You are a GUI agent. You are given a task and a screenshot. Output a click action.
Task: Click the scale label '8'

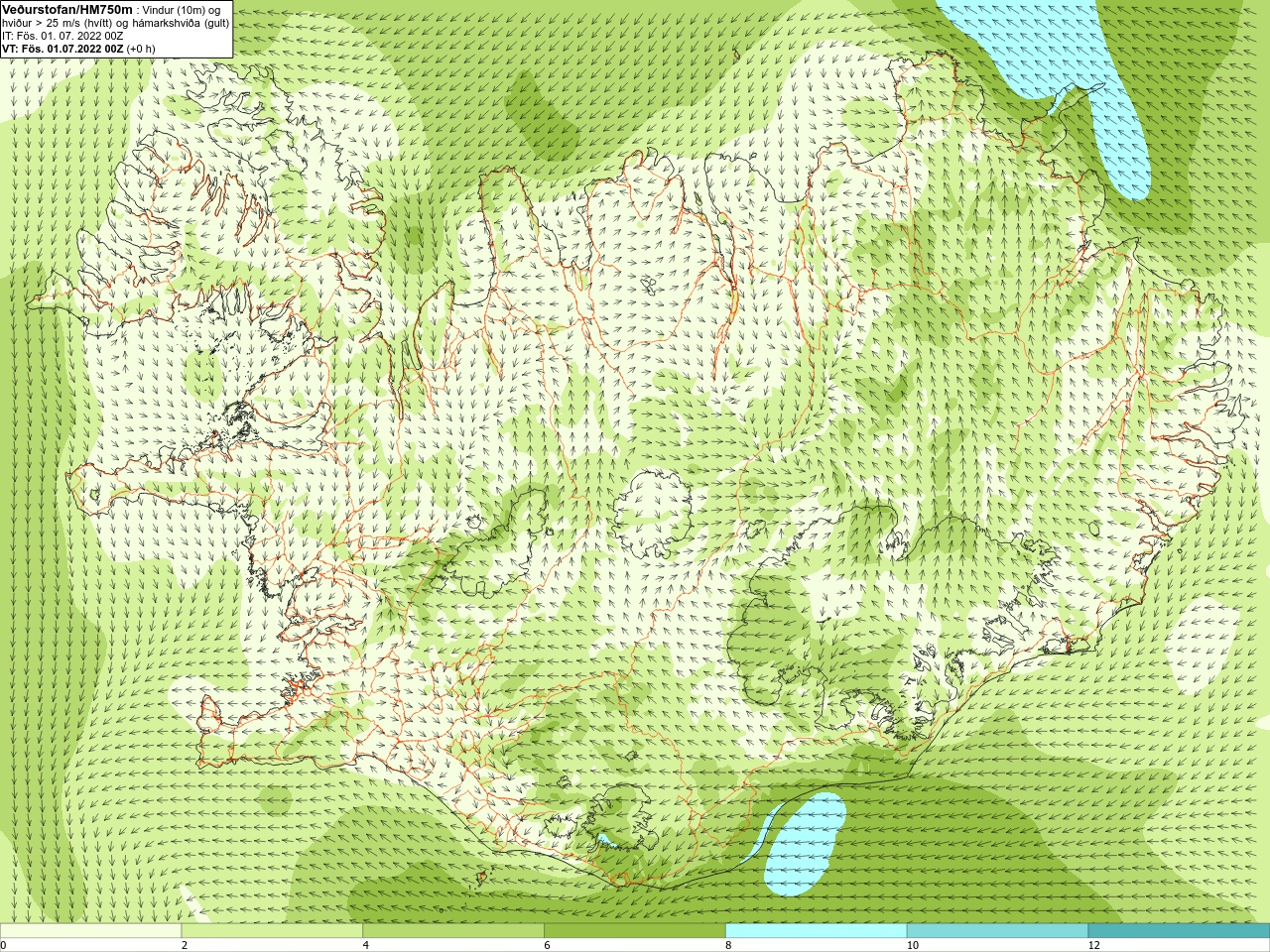tap(728, 945)
